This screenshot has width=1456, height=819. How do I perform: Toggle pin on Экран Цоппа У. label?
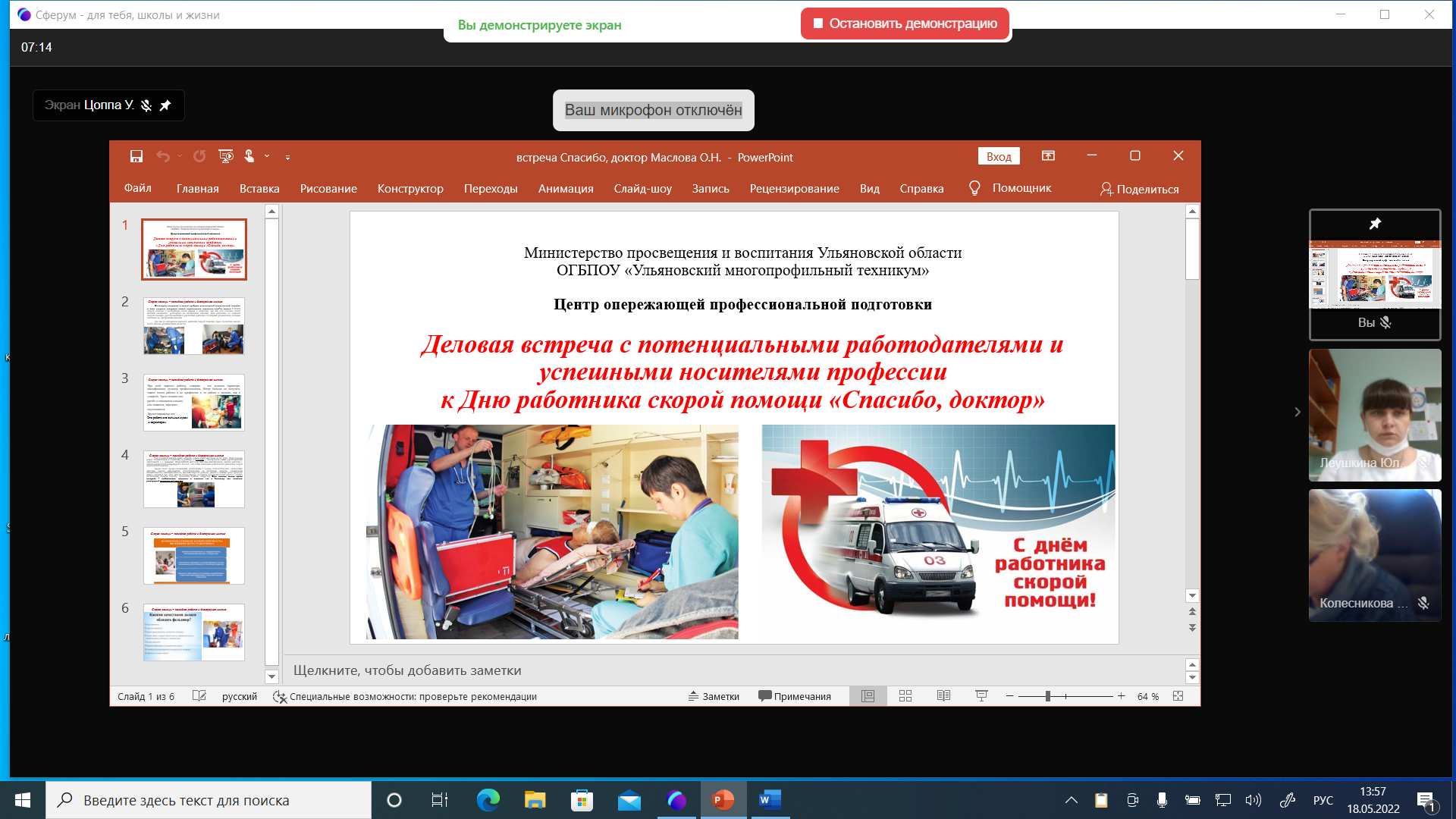165,105
